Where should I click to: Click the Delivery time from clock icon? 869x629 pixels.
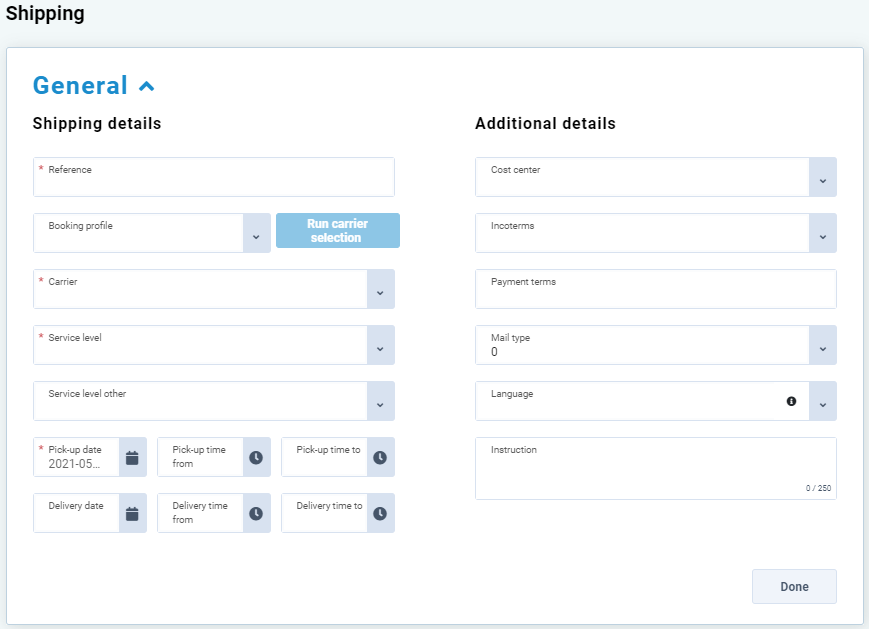(x=256, y=513)
